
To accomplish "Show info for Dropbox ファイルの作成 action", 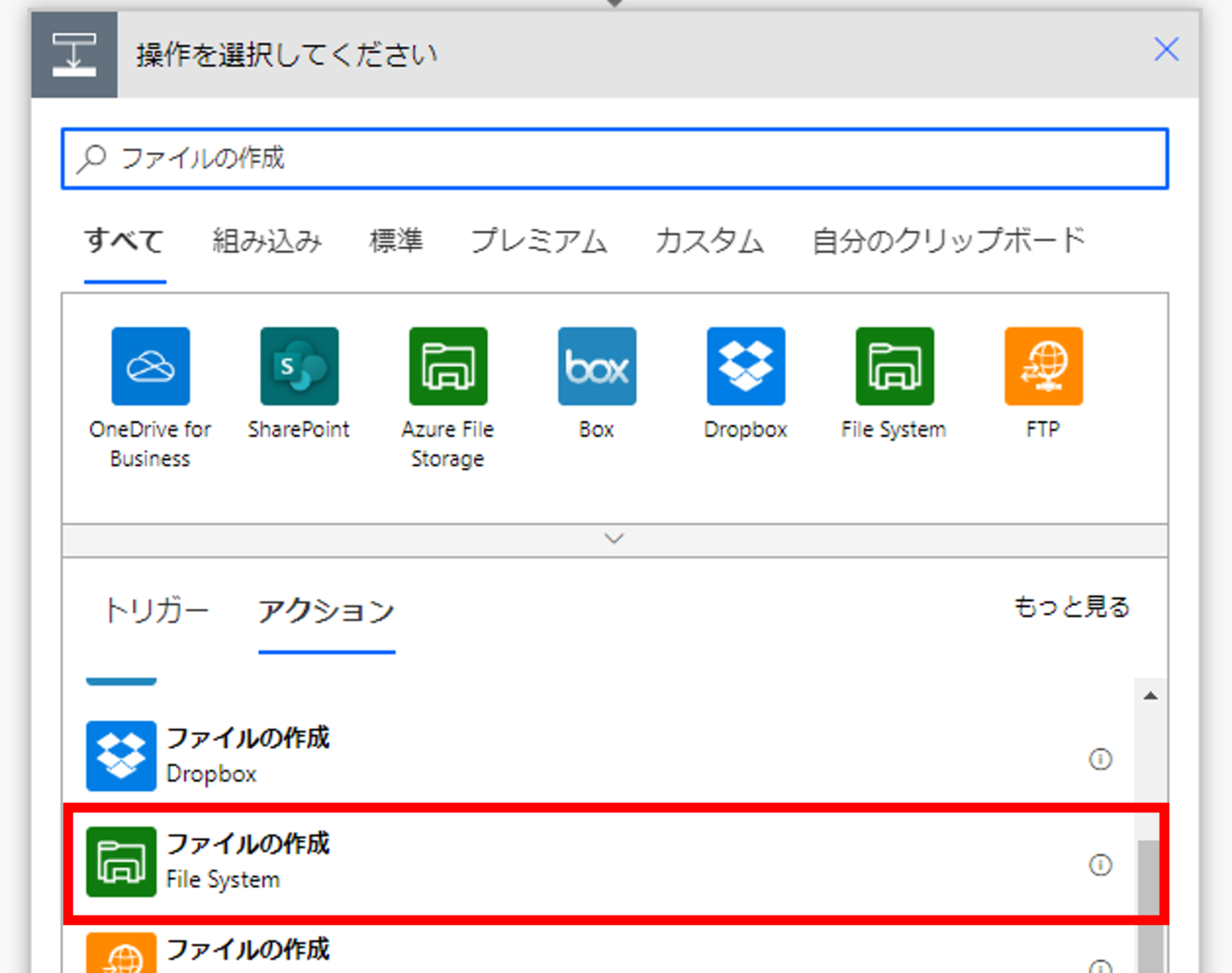I will click(1100, 758).
